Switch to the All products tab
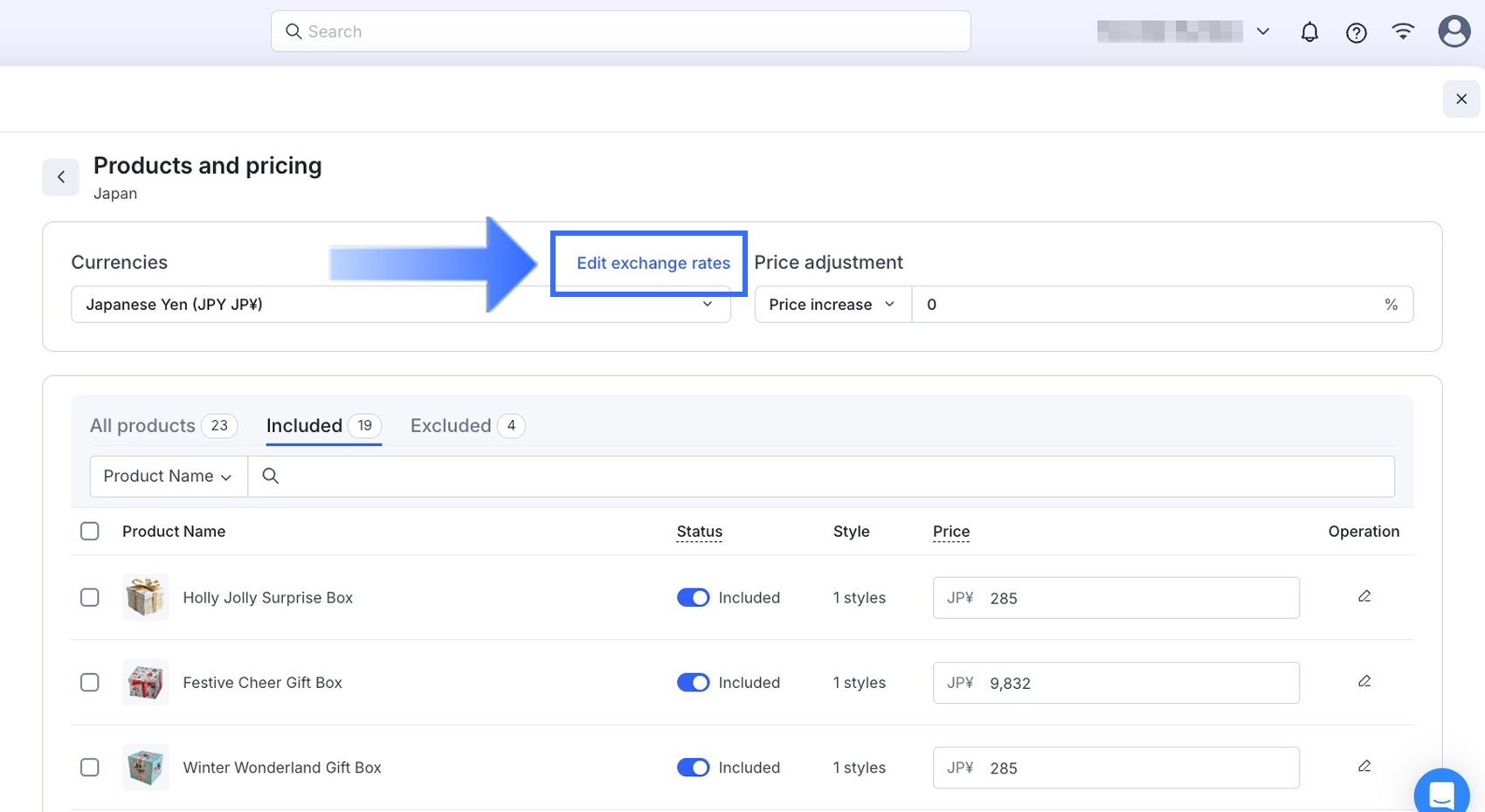Viewport: 1485px width, 812px height. [143, 426]
